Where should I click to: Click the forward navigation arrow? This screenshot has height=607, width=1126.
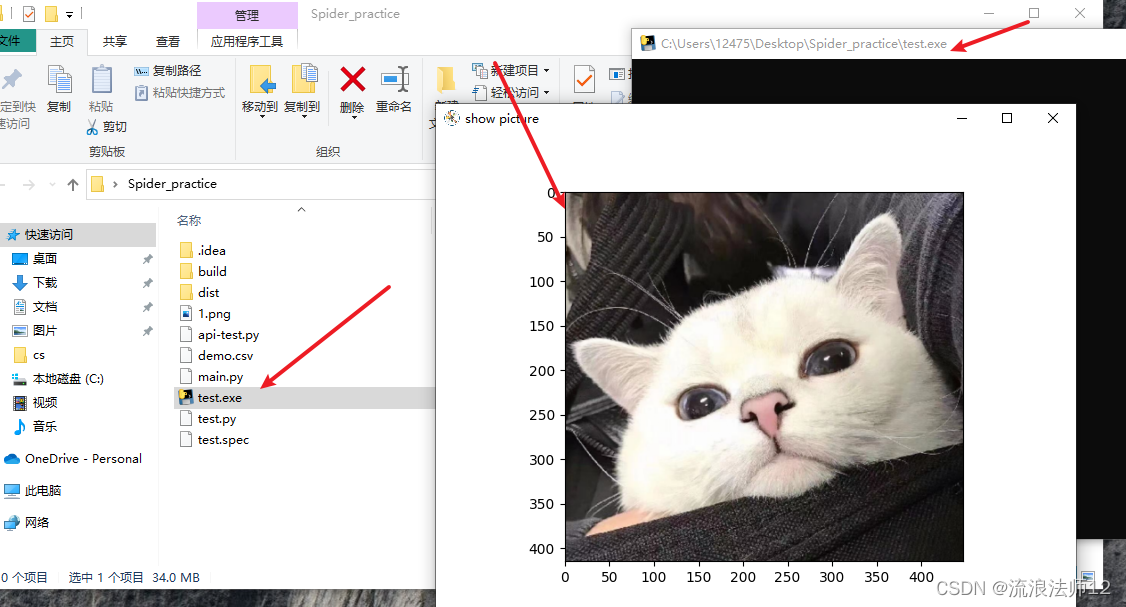point(29,185)
